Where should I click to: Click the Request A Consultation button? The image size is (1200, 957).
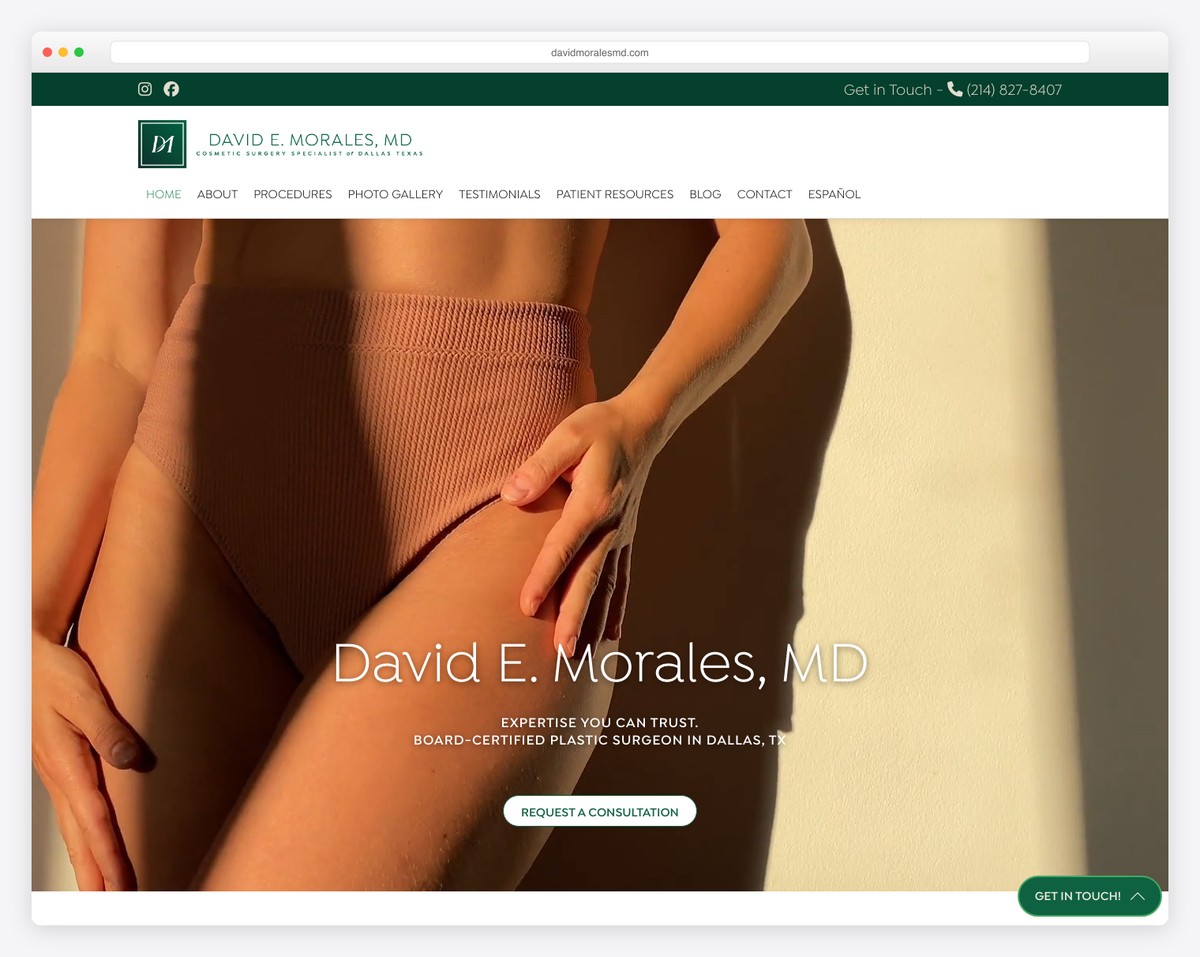coord(600,811)
